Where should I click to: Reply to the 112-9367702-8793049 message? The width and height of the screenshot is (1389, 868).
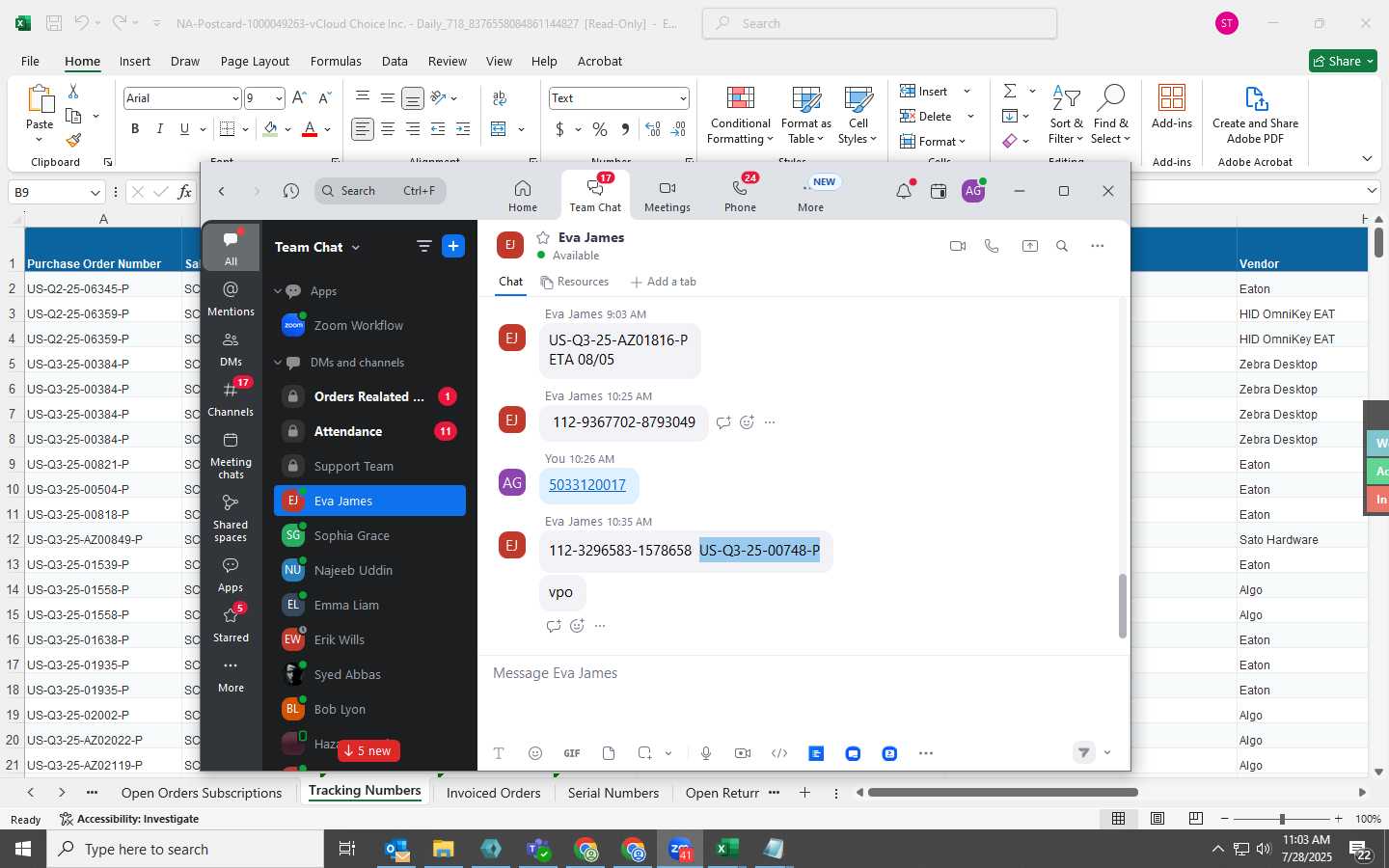click(x=723, y=422)
